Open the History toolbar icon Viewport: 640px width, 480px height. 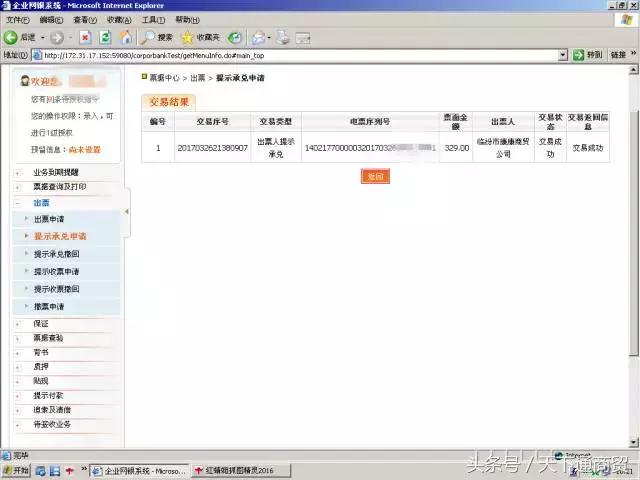point(235,38)
